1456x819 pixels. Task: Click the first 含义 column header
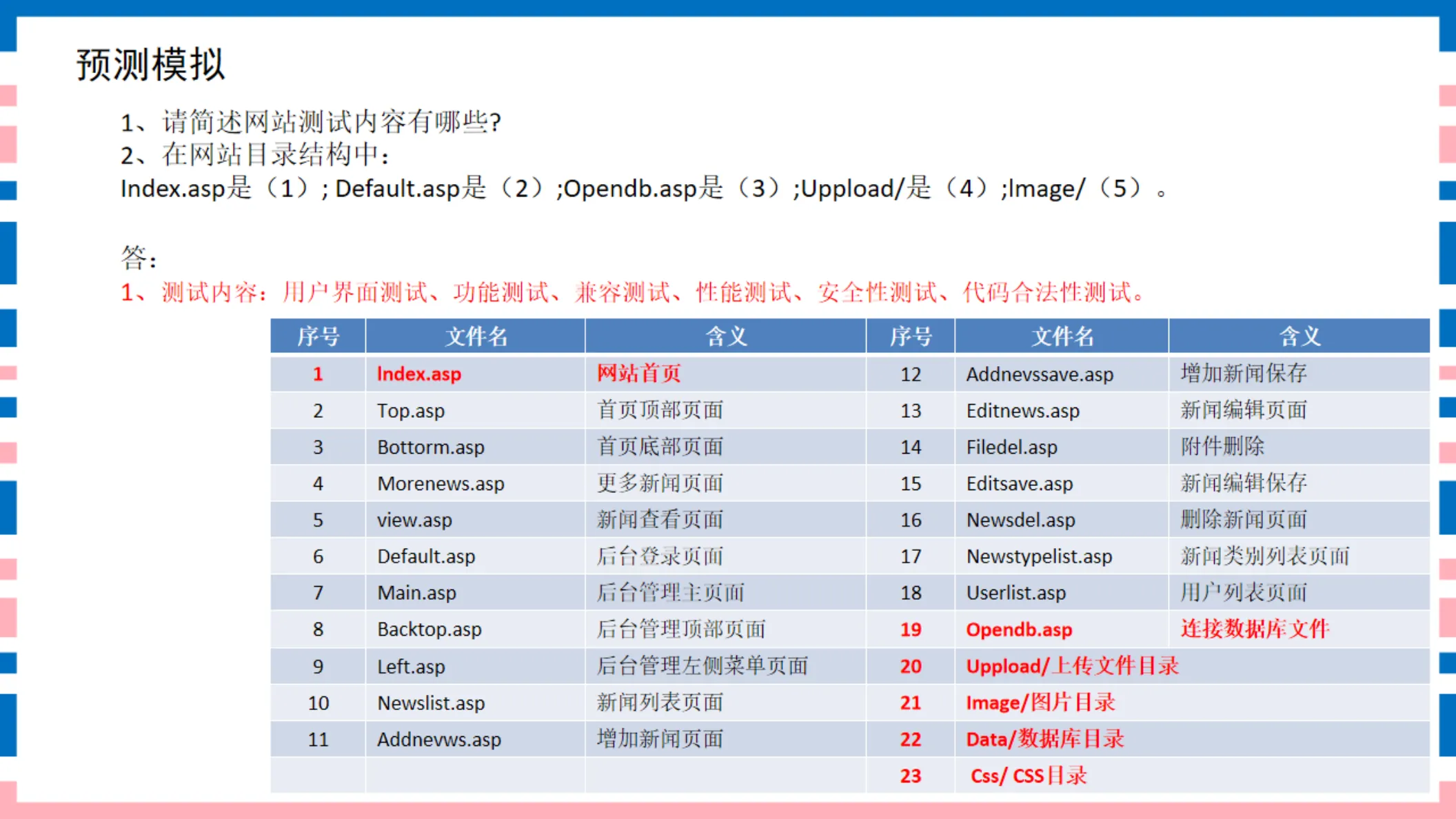point(726,336)
